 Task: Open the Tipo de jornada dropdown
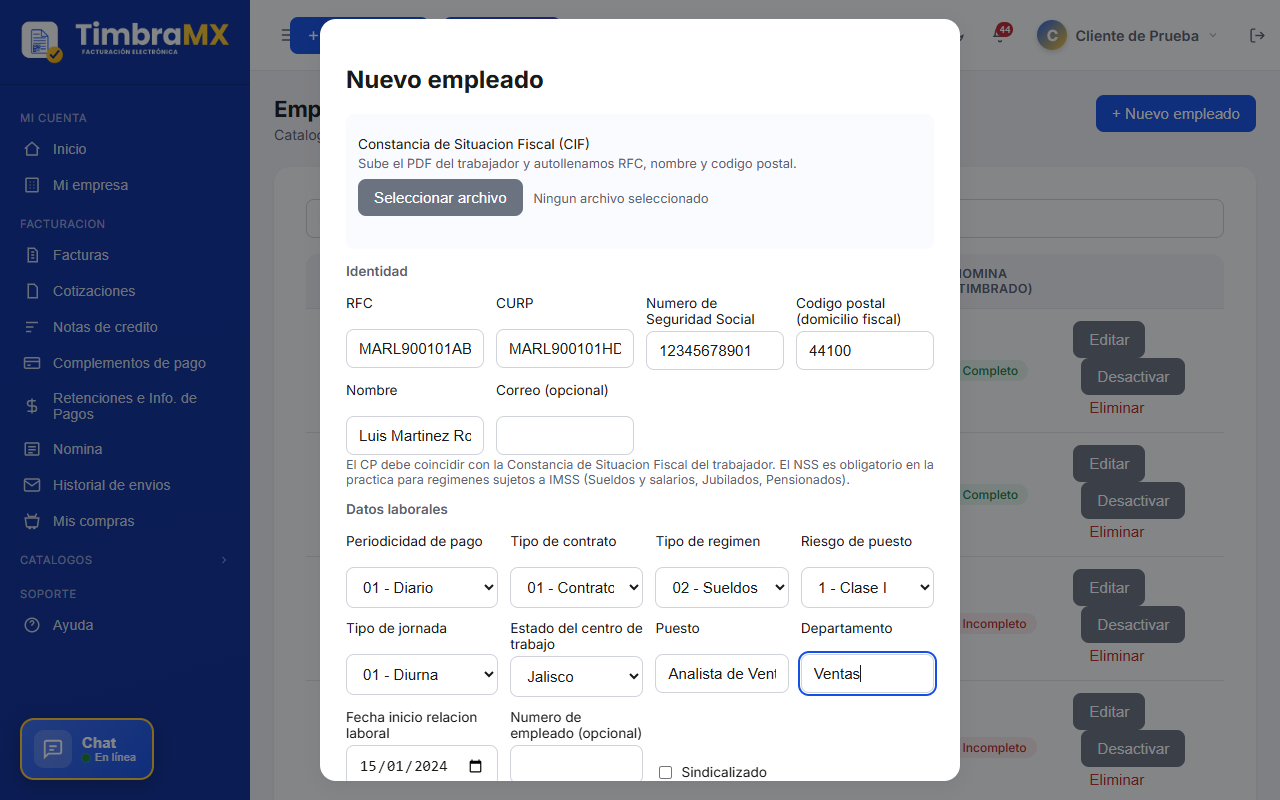[422, 674]
